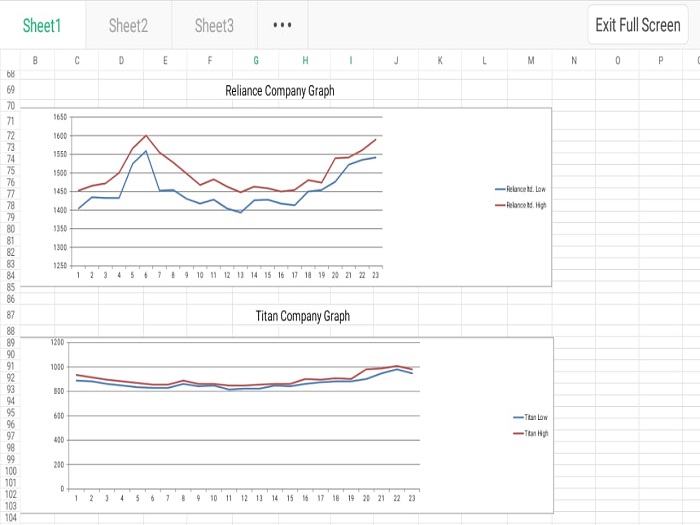
Task: Click the 1650 axis label in Reliance chart
Action: click(60, 117)
